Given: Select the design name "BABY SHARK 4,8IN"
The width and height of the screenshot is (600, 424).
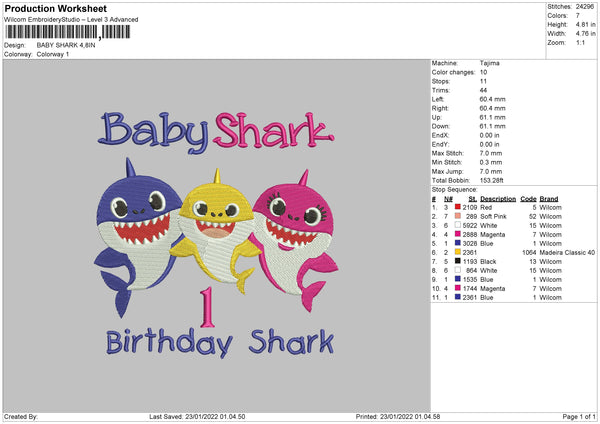Looking at the screenshot, I should point(66,45).
